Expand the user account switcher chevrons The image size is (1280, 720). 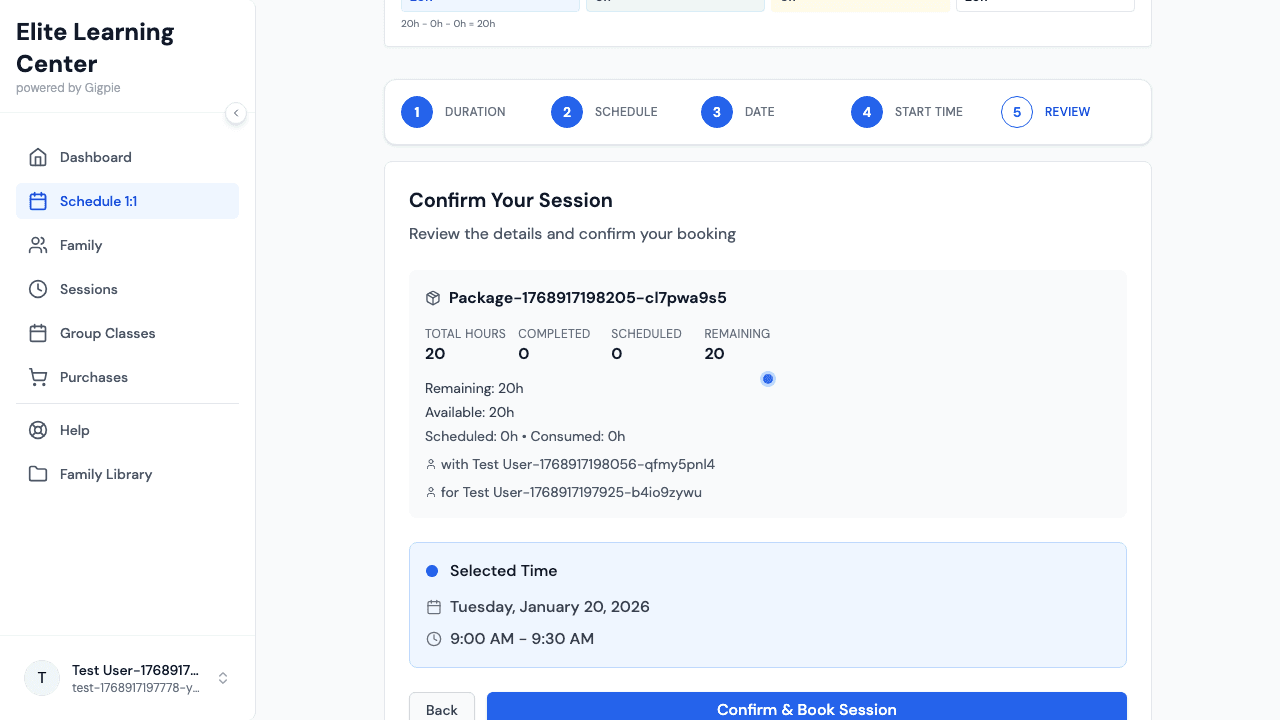[223, 678]
